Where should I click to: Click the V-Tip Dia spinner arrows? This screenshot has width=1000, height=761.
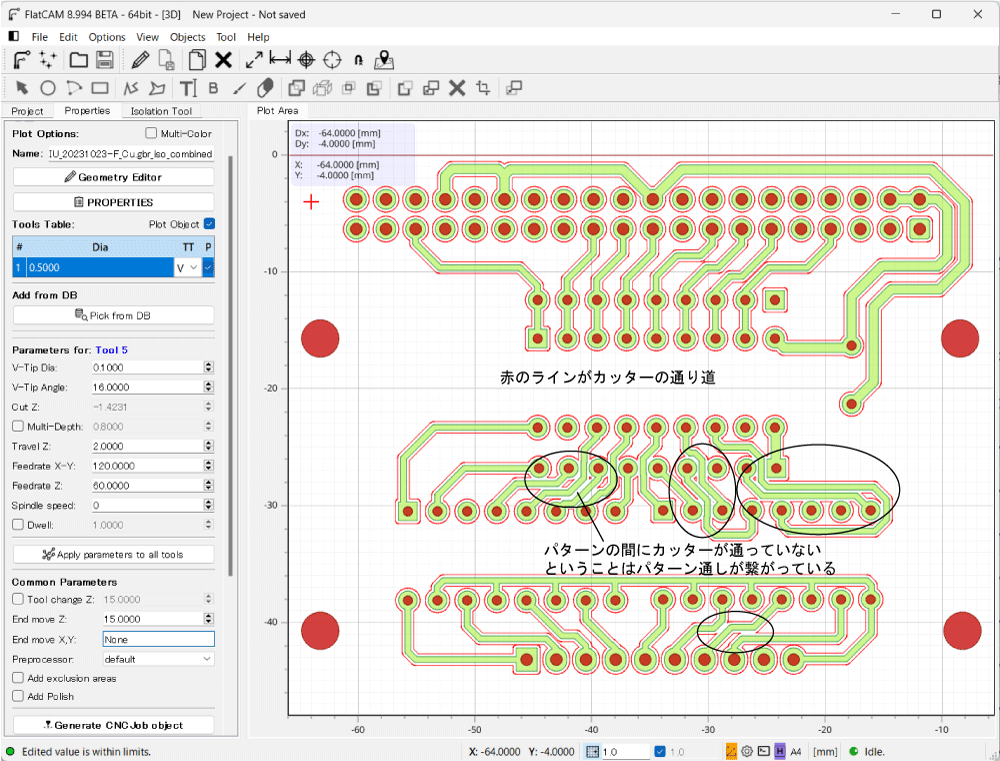pos(208,368)
